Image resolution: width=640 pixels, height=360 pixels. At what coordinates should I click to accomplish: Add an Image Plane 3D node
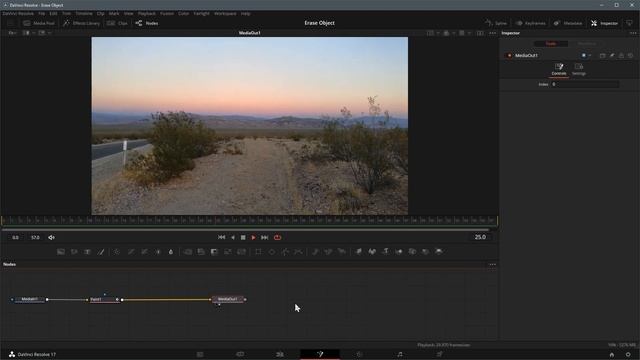(358, 252)
